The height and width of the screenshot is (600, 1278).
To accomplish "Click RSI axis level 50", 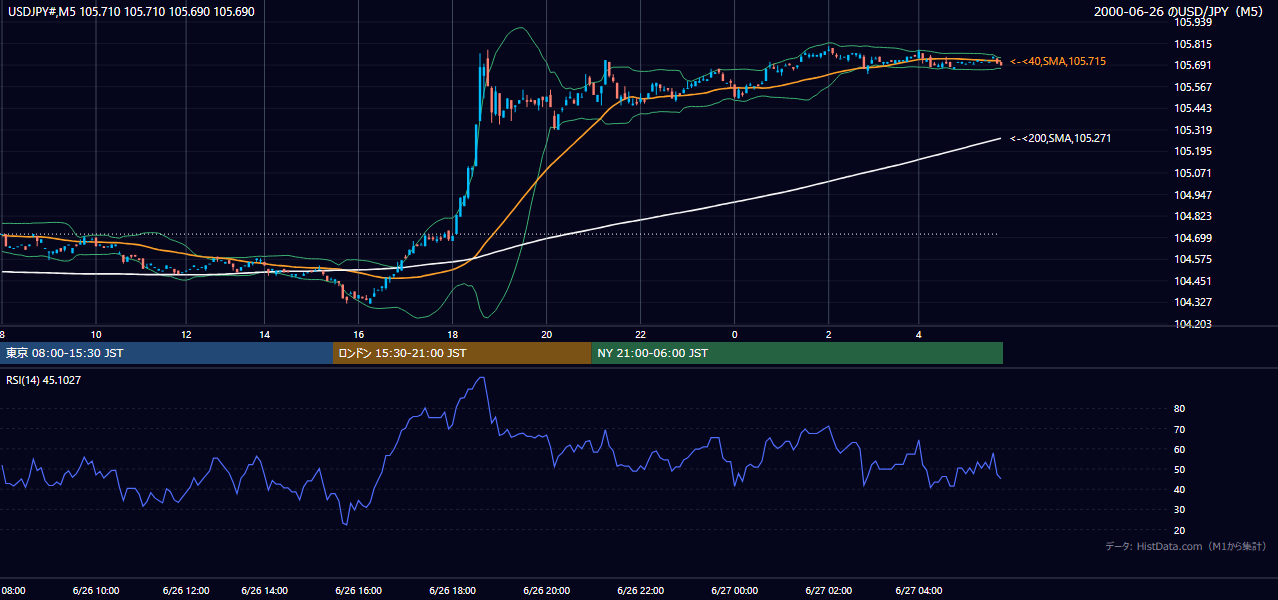I will coord(1180,469).
